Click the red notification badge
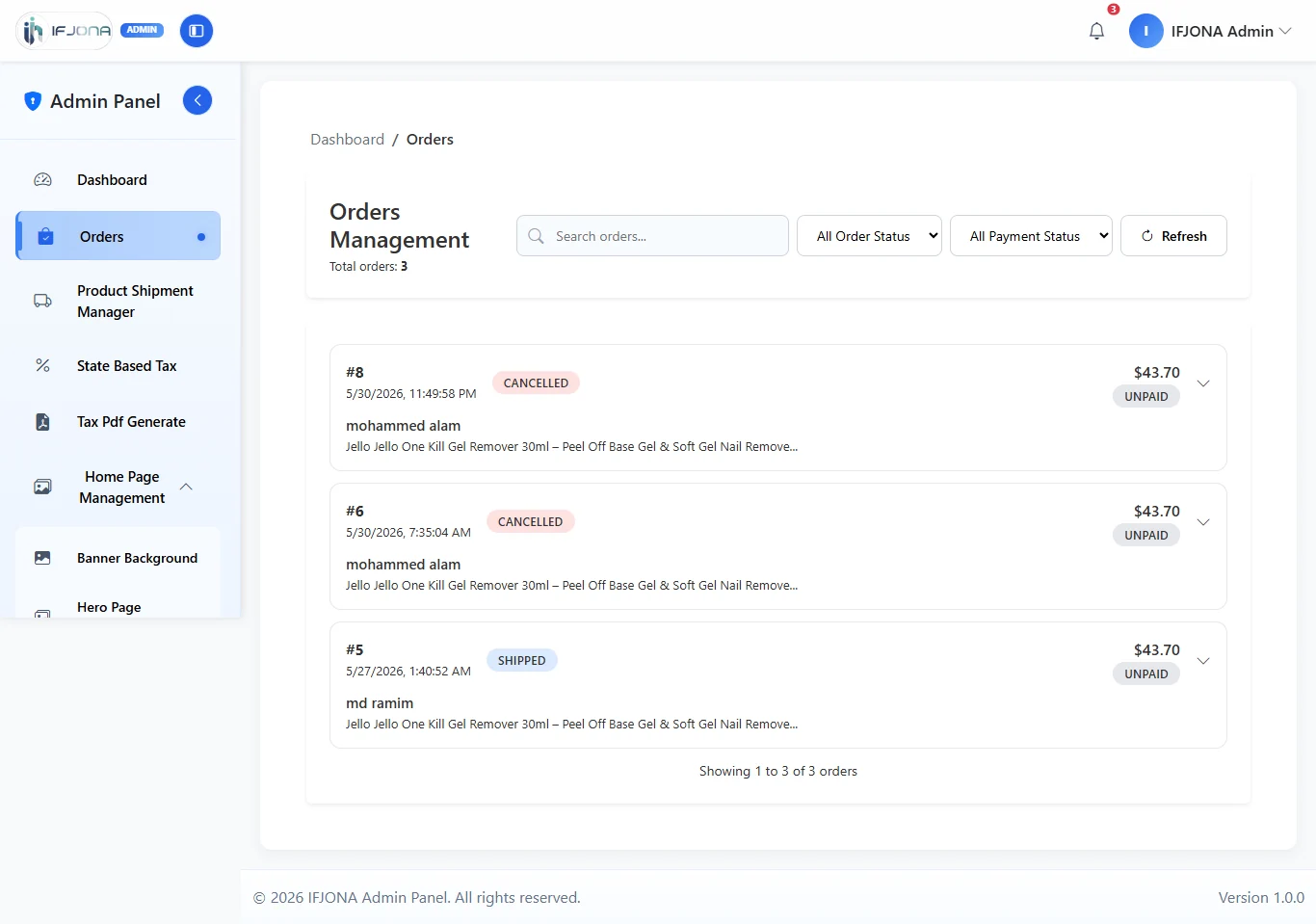 pyautogui.click(x=1114, y=10)
